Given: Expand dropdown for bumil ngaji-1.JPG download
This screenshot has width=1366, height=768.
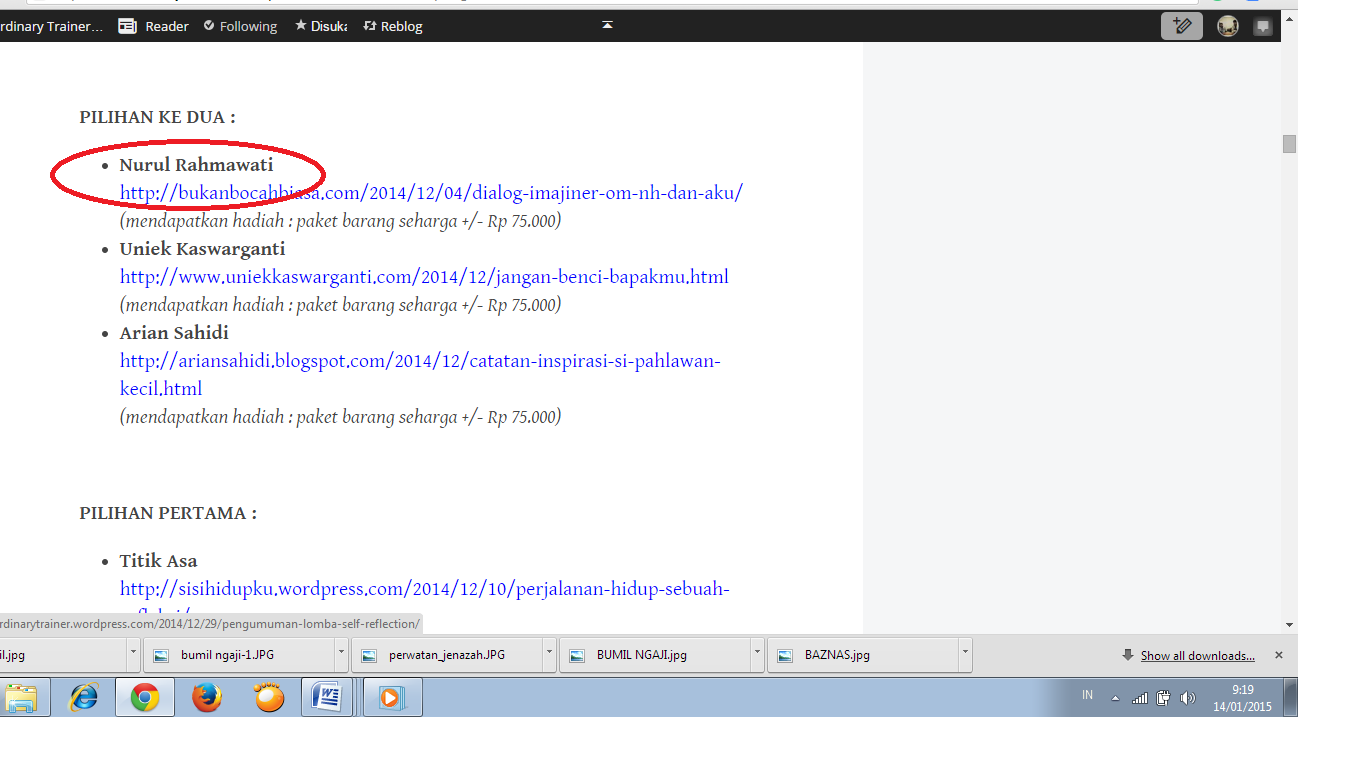Looking at the screenshot, I should pos(341,655).
